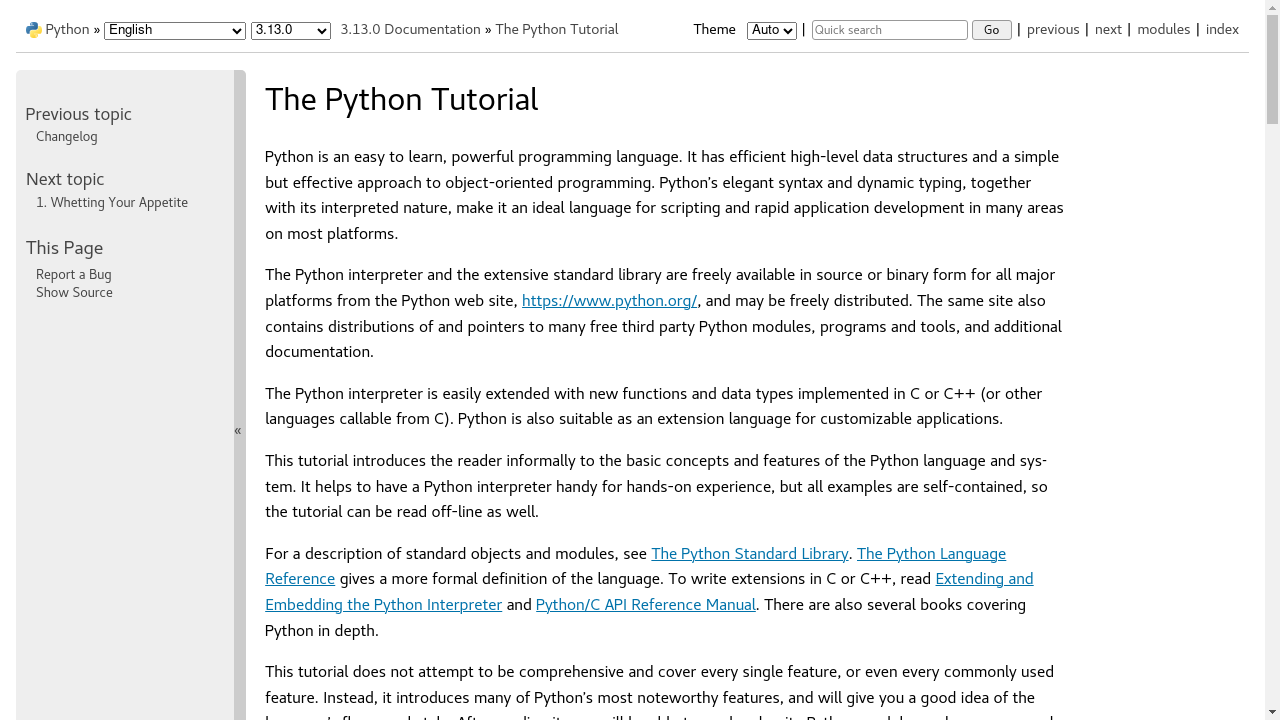This screenshot has width=1280, height=720.
Task: Open the Theme dropdown set to Auto
Action: point(772,30)
